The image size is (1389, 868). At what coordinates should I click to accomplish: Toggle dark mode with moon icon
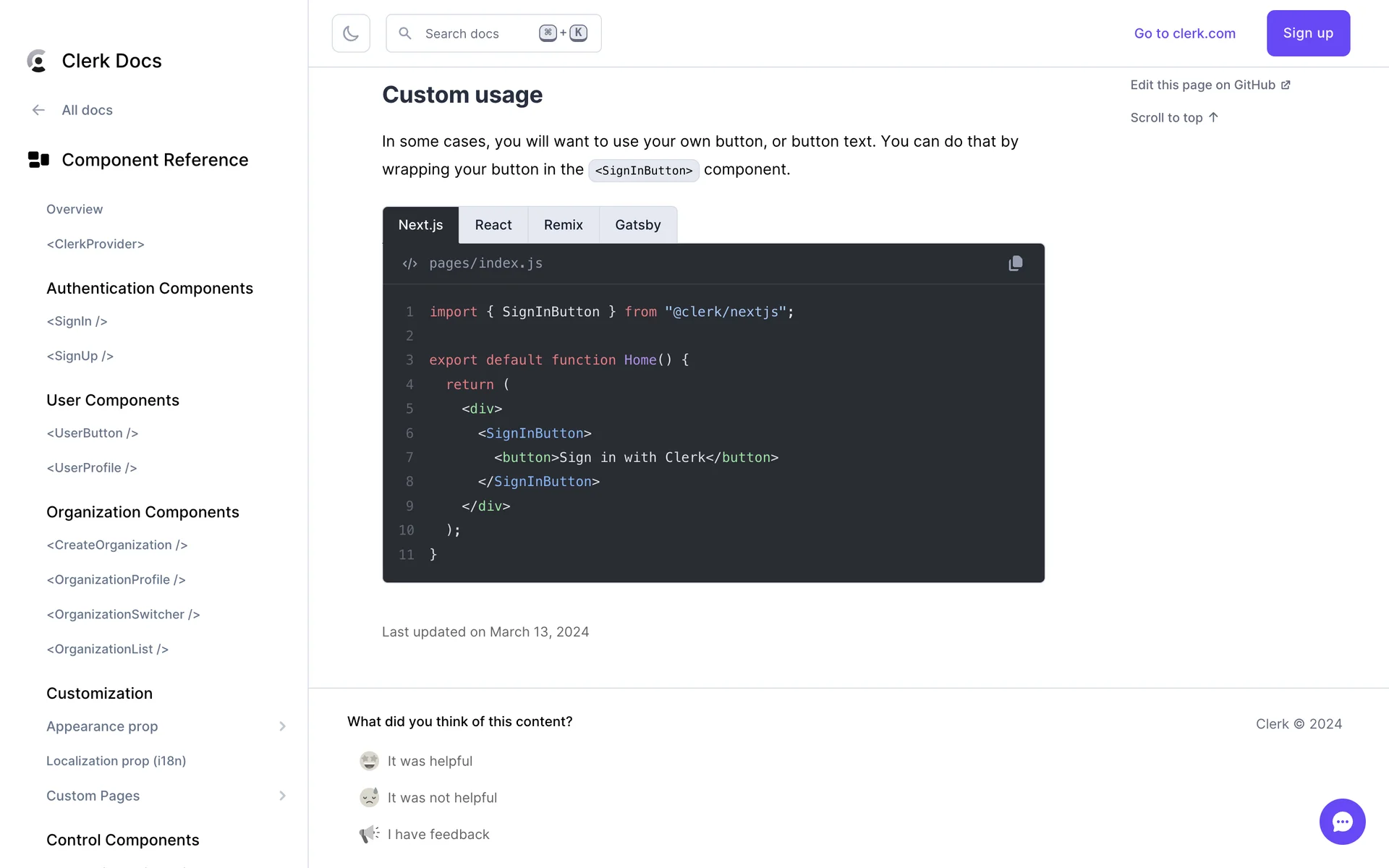(351, 33)
